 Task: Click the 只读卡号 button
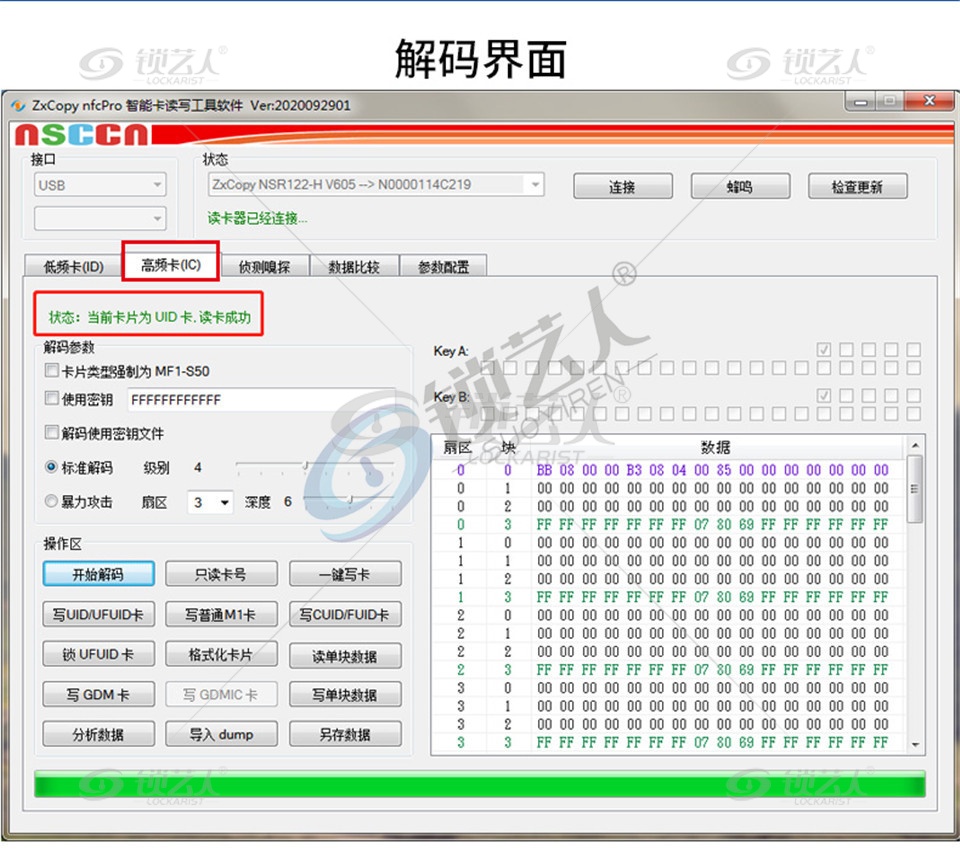click(x=221, y=574)
